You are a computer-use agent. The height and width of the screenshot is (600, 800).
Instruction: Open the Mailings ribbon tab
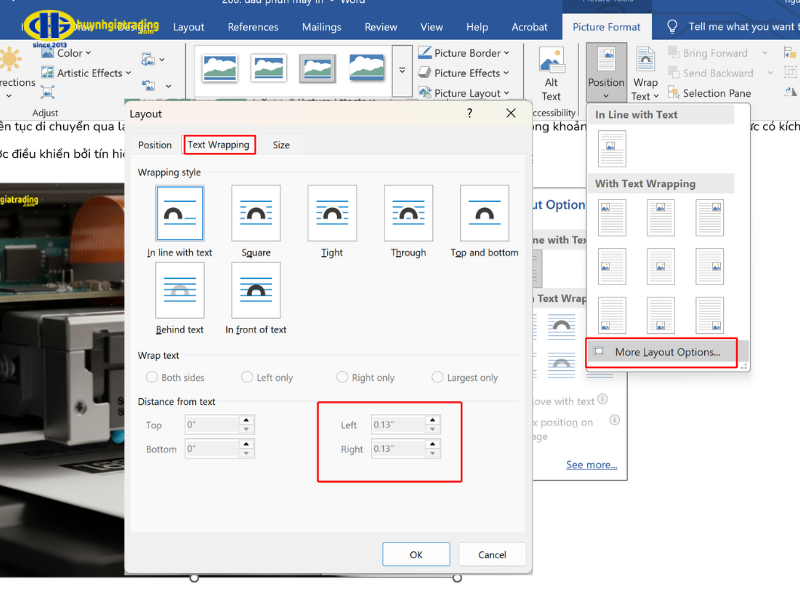tap(321, 27)
